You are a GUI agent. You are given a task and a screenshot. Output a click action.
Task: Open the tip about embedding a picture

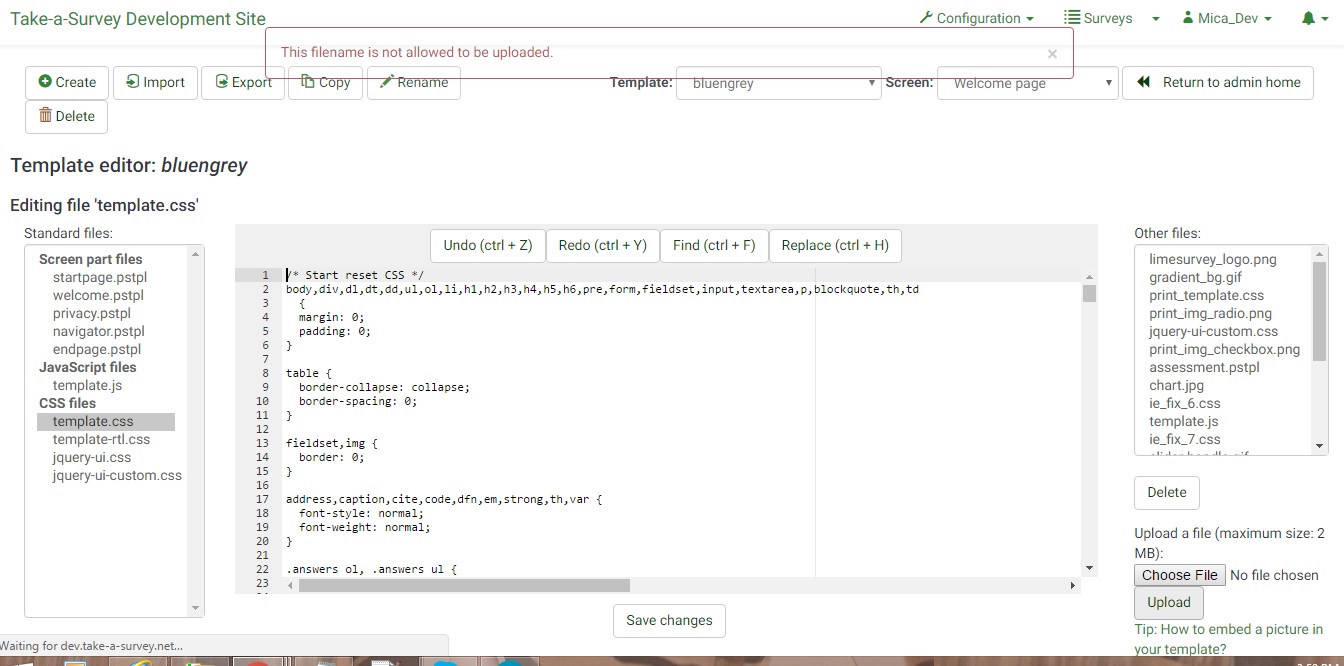pyautogui.click(x=1228, y=639)
